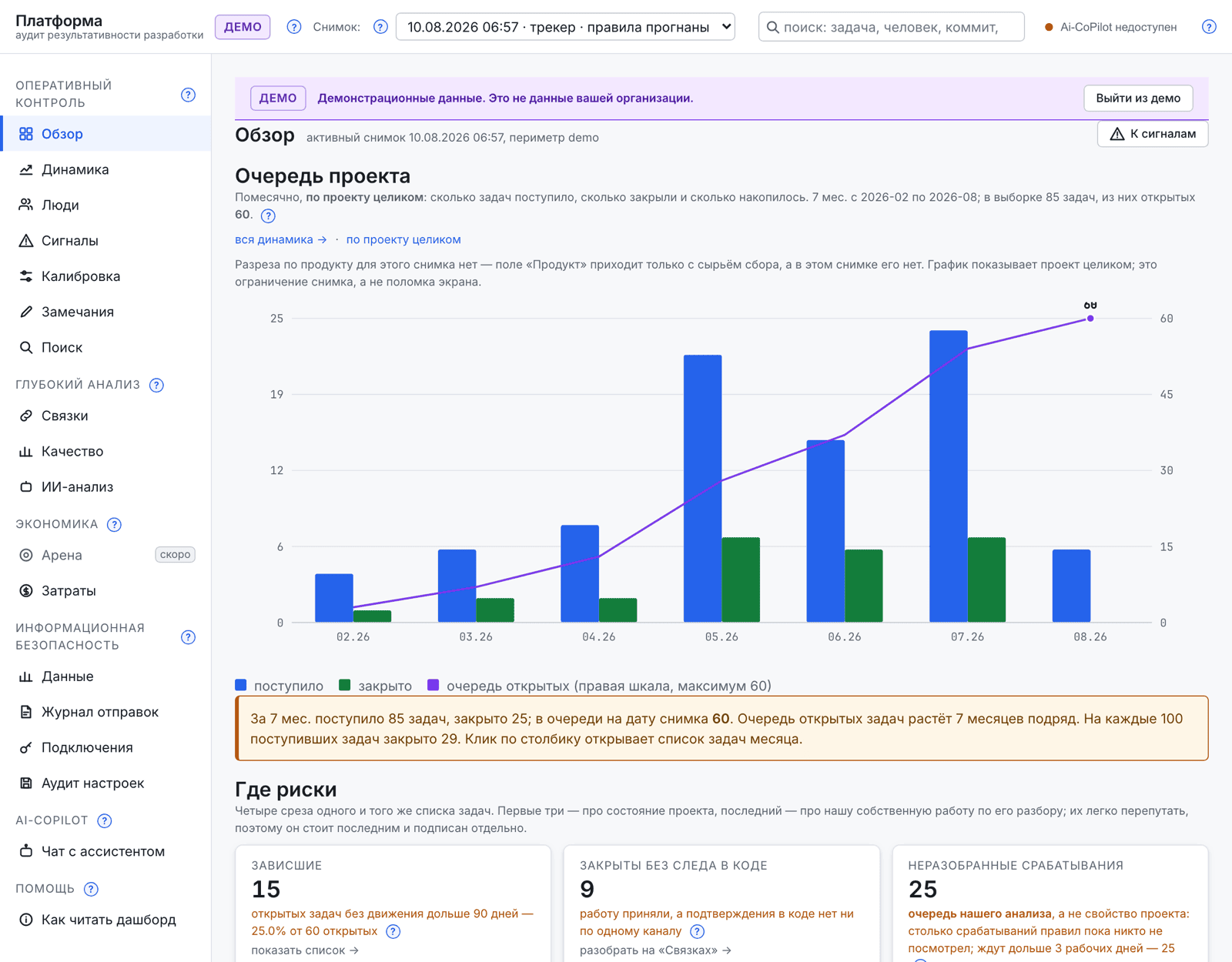Open Арена menu item marked скоро
This screenshot has width=1232, height=962.
click(x=105, y=555)
